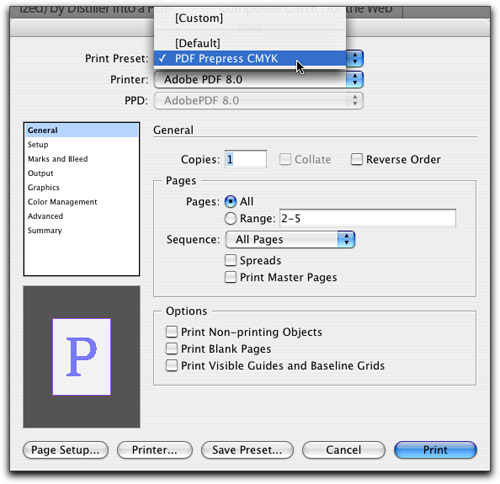Screen dimensions: 500x484
Task: Open the Print Preset dropdown arrows
Action: [x=355, y=59]
